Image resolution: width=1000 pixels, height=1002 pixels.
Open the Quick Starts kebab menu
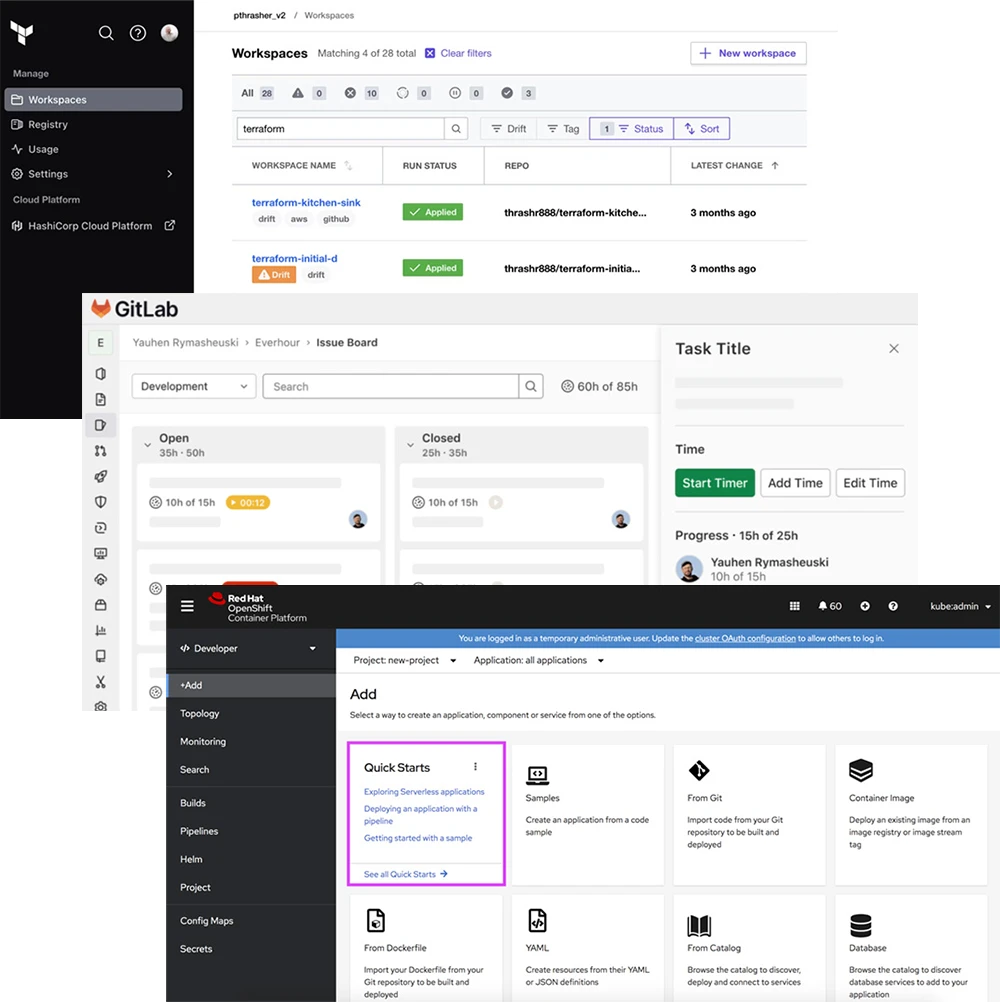point(475,767)
